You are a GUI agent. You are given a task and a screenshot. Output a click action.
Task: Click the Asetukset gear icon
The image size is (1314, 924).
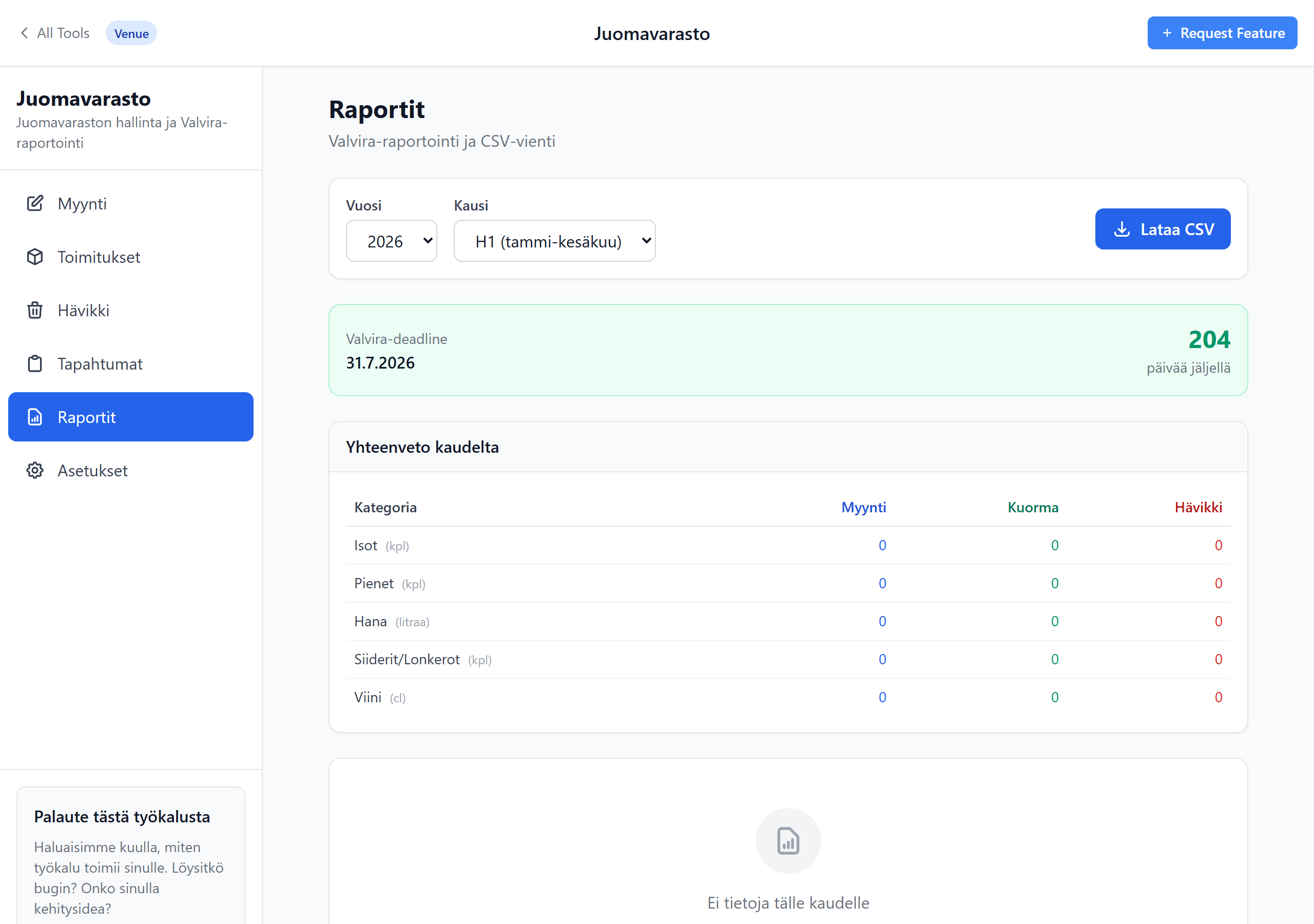[x=35, y=471]
